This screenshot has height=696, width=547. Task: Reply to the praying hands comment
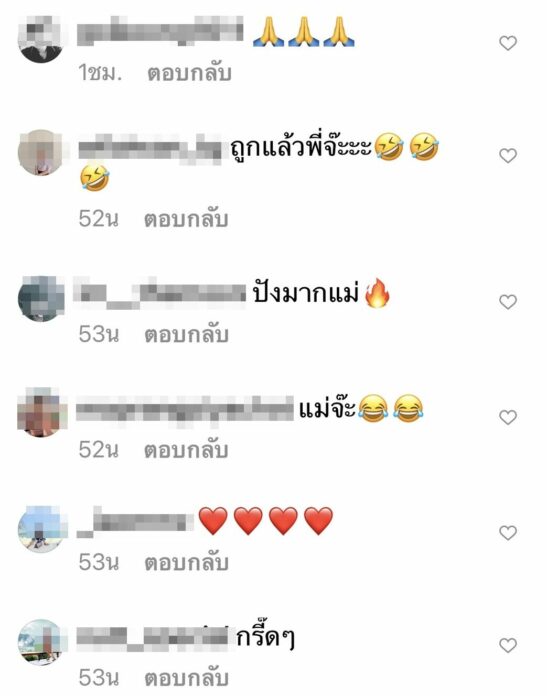coord(190,73)
